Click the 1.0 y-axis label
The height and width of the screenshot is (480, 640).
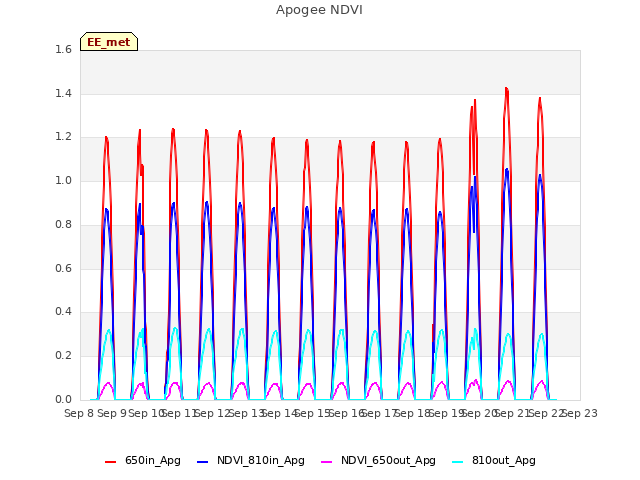(x=63, y=180)
